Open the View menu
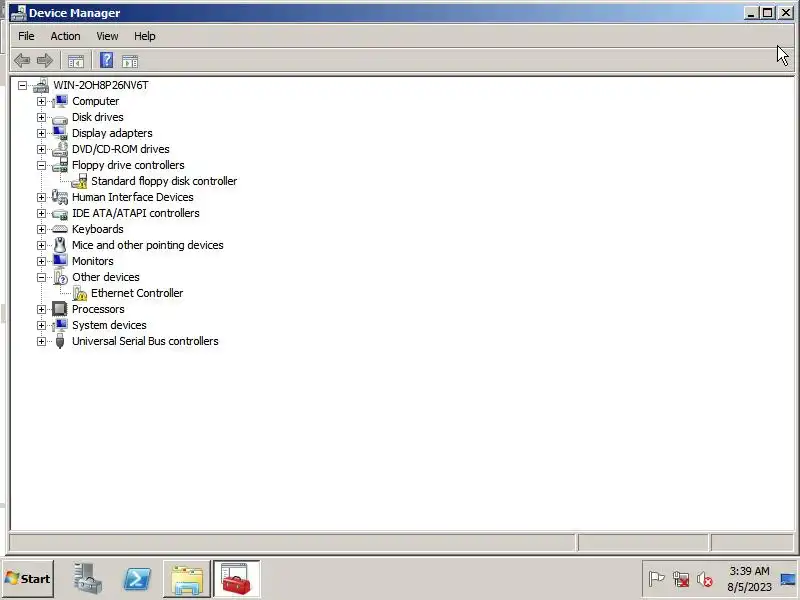The width and height of the screenshot is (800, 600). [107, 36]
